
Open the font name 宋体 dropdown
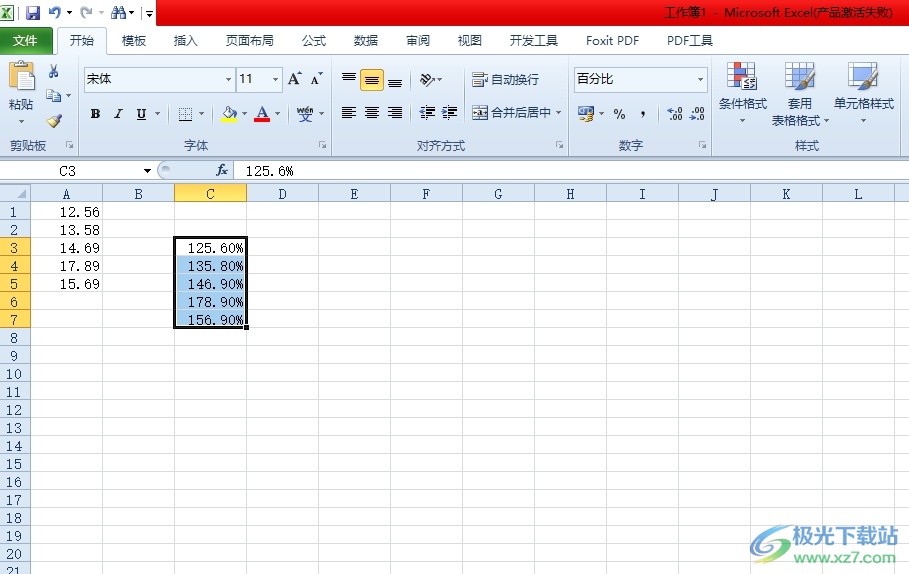click(228, 79)
